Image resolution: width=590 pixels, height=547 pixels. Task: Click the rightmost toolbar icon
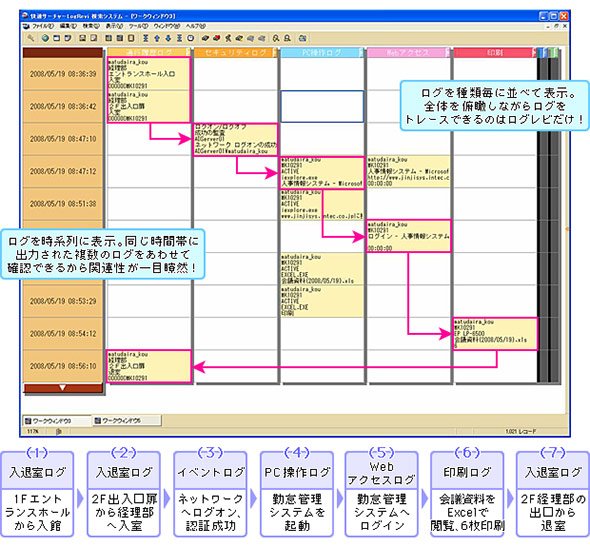pos(302,38)
